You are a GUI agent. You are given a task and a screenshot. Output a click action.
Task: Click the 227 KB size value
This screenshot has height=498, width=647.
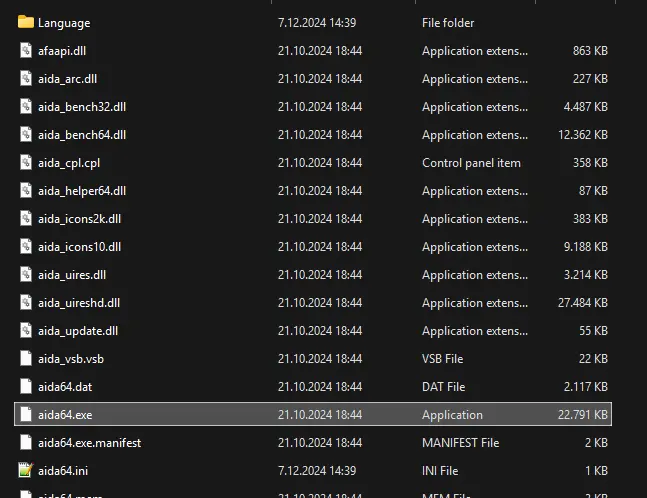(x=590, y=79)
